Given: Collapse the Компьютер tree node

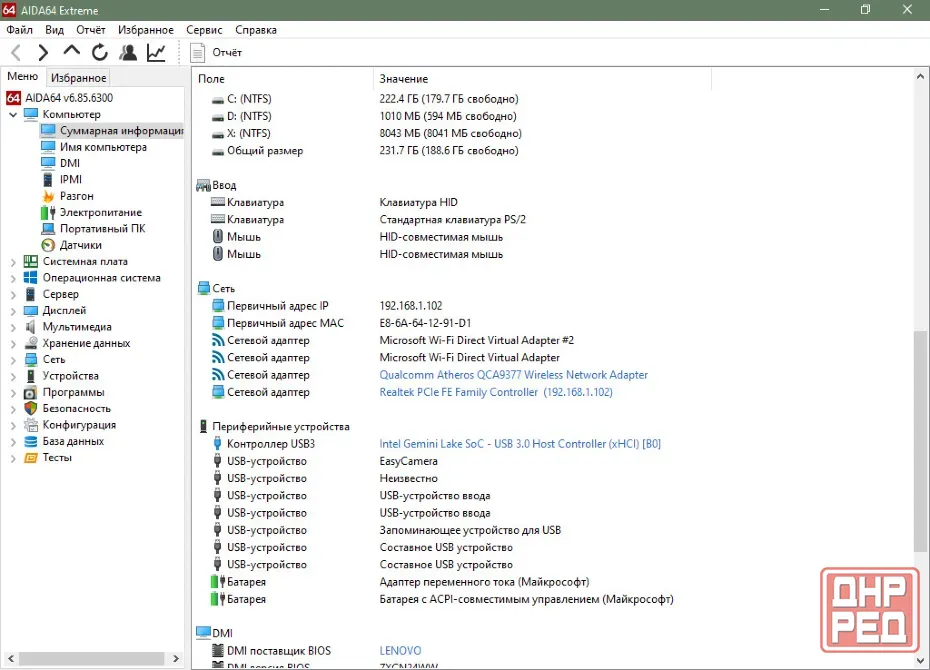Looking at the screenshot, I should 13,114.
